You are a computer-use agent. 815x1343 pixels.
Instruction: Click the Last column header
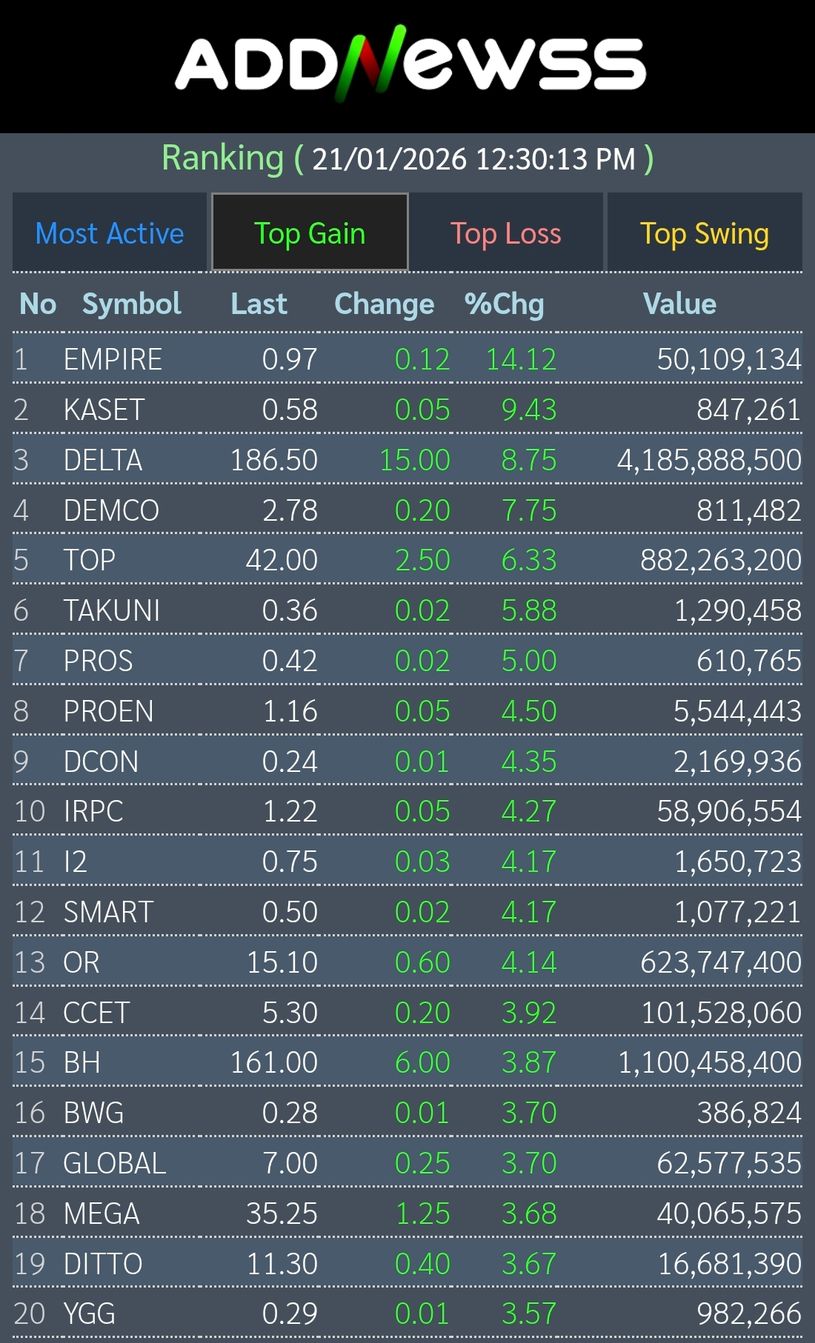pos(258,304)
